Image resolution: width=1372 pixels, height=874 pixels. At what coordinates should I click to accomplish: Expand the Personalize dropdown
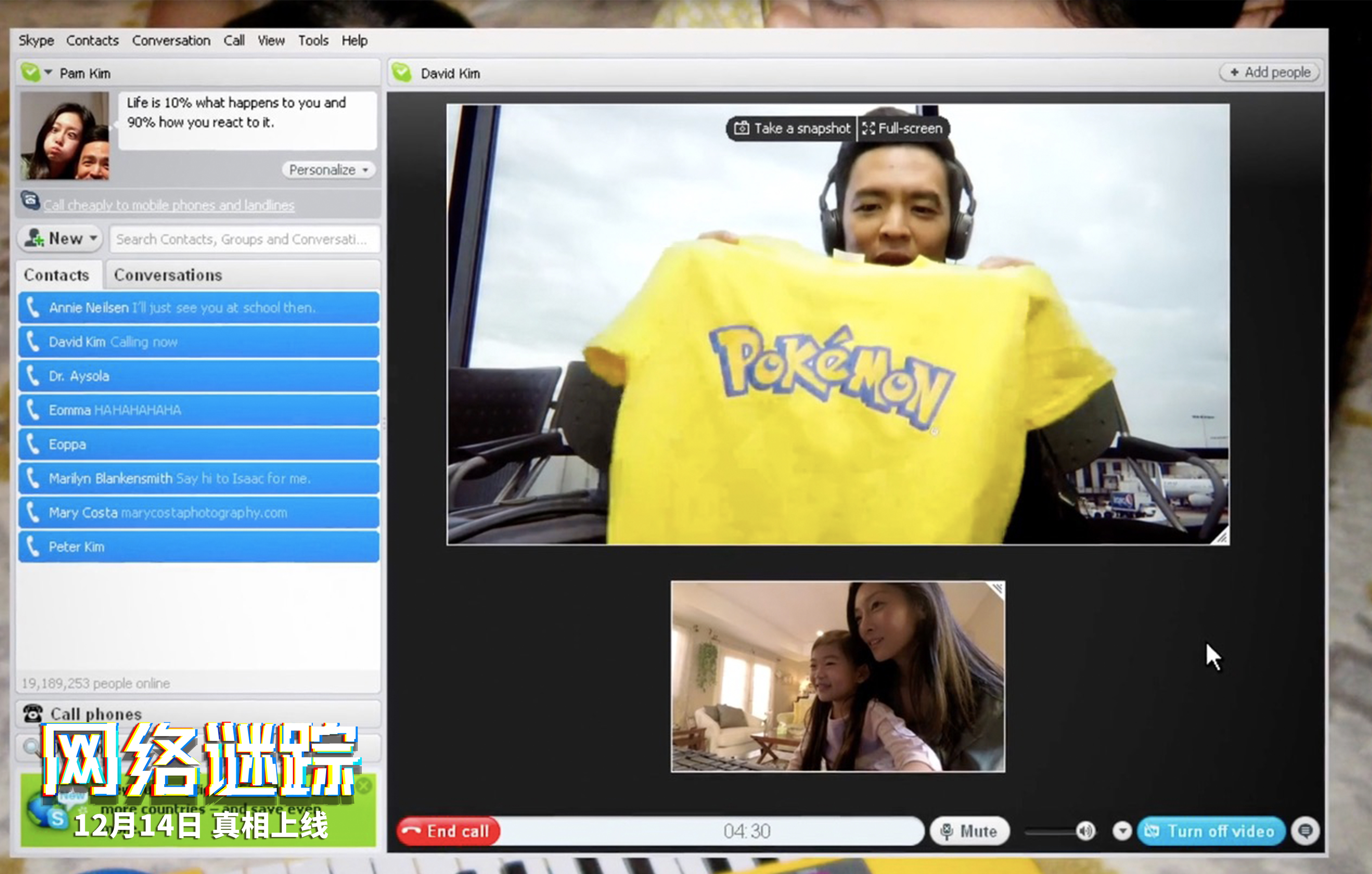coord(329,170)
